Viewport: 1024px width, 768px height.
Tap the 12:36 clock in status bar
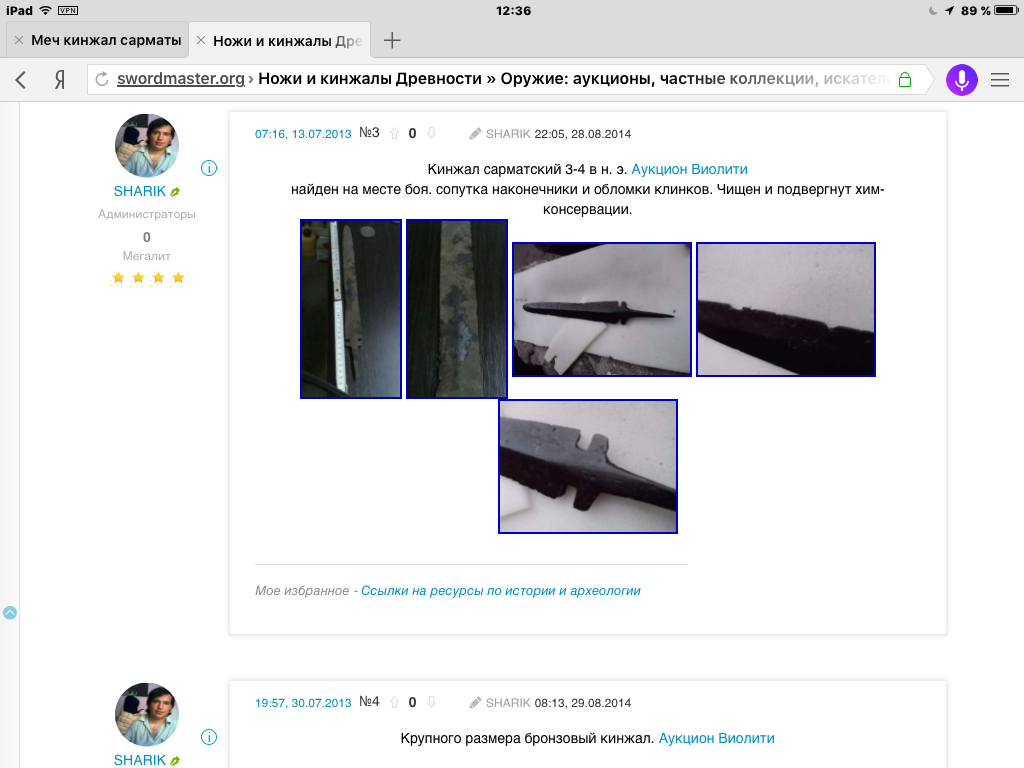[513, 10]
